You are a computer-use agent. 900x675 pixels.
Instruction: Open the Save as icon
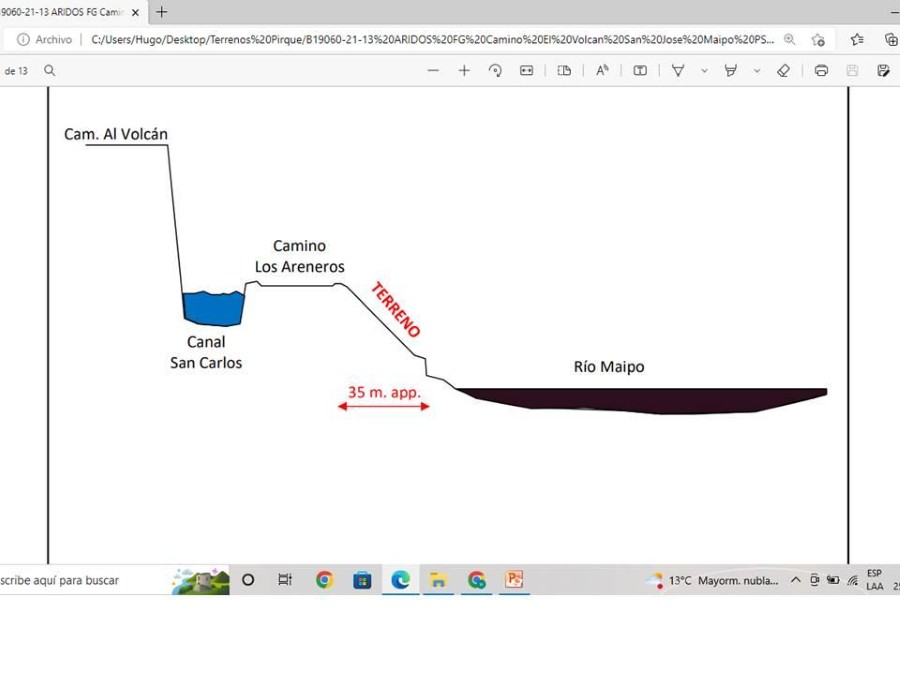pyautogui.click(x=883, y=71)
